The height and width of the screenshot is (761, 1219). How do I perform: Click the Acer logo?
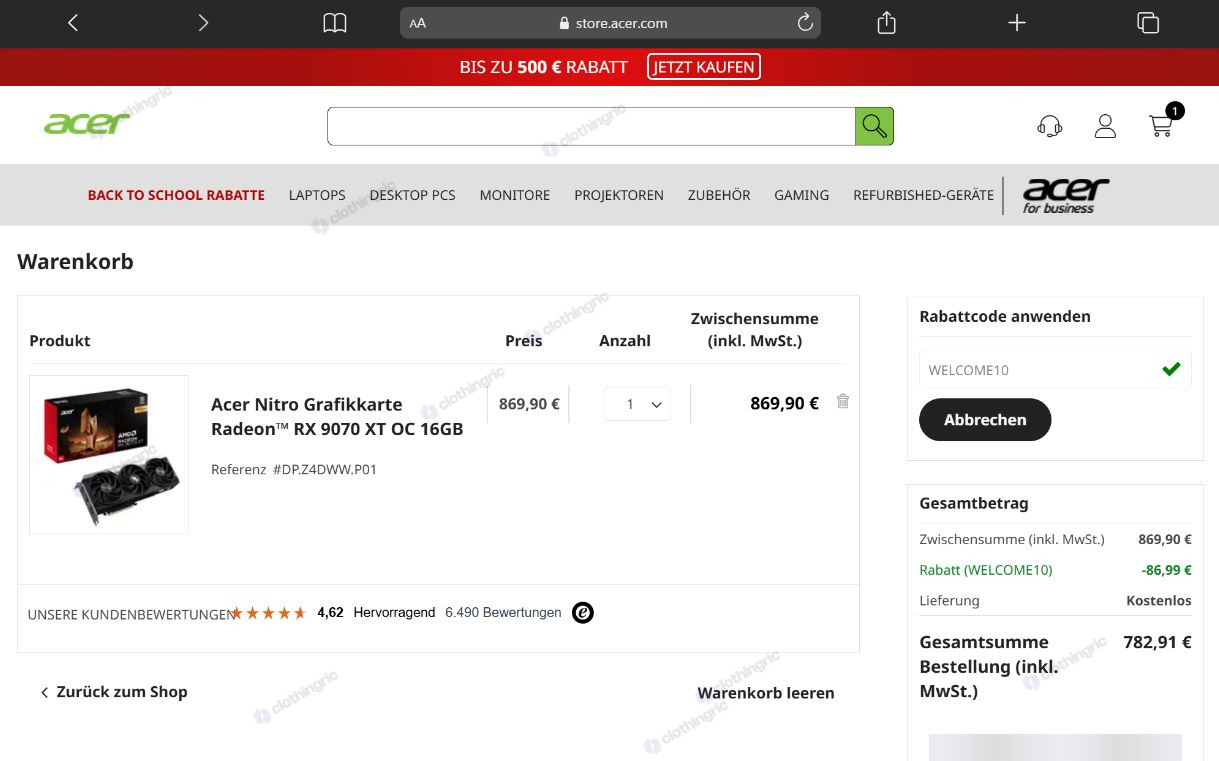[x=87, y=124]
